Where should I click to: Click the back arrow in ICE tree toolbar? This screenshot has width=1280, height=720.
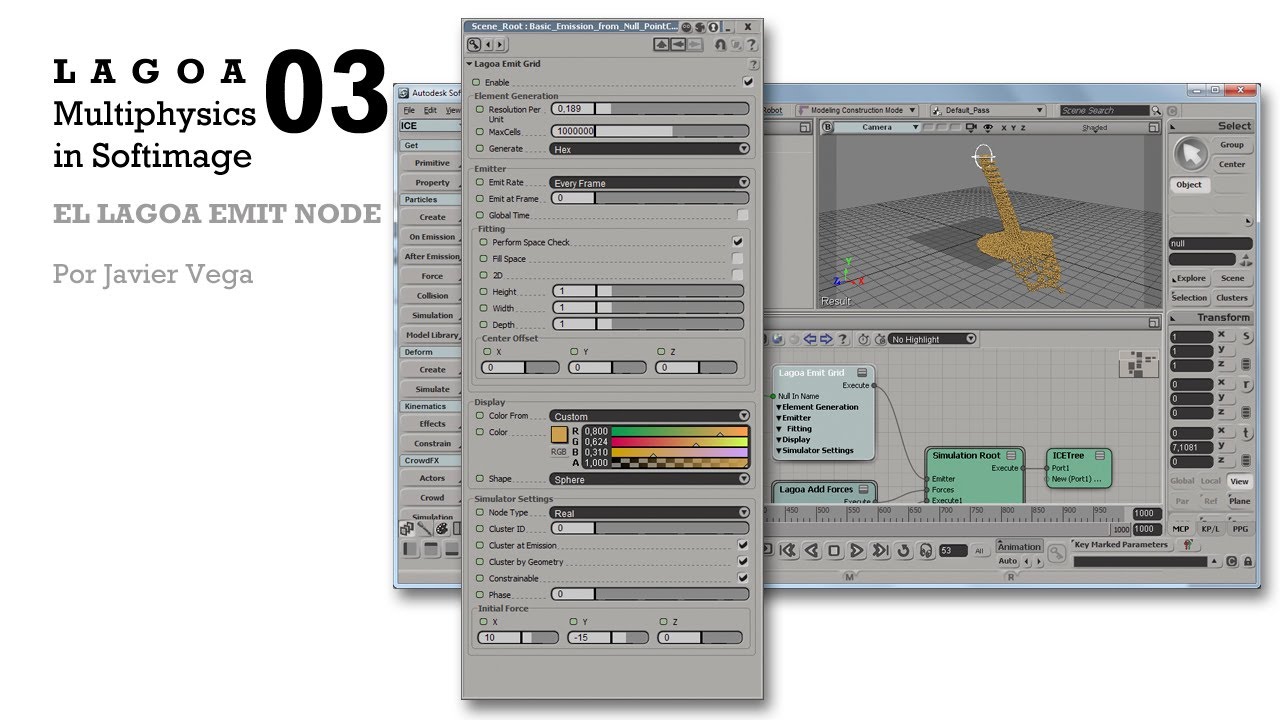(x=810, y=339)
